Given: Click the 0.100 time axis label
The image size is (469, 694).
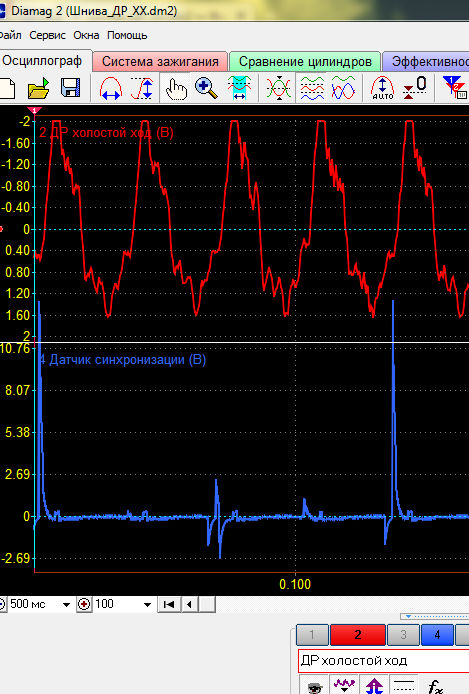Looking at the screenshot, I should click(x=295, y=584).
